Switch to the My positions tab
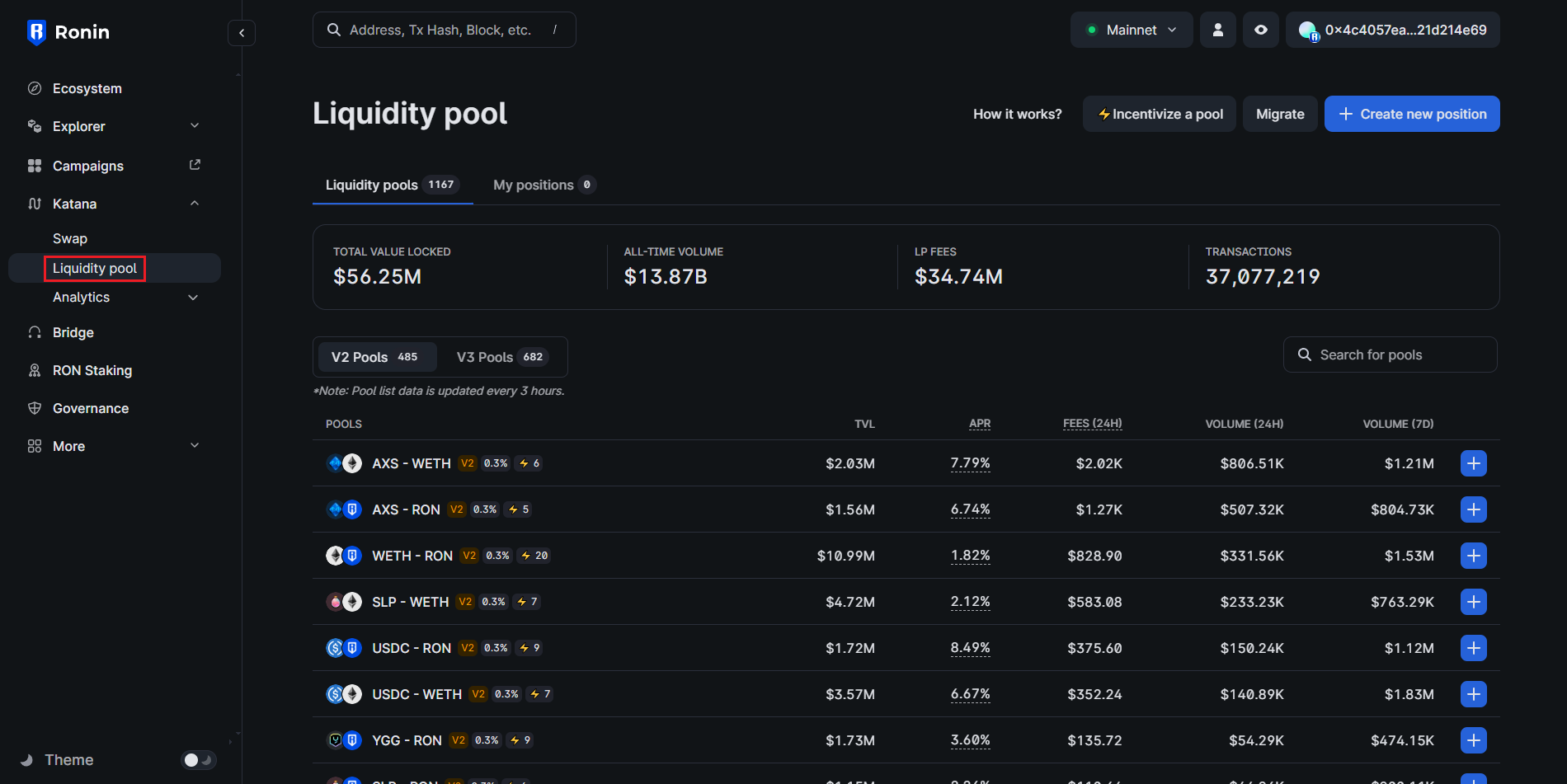The height and width of the screenshot is (784, 1567). click(534, 185)
